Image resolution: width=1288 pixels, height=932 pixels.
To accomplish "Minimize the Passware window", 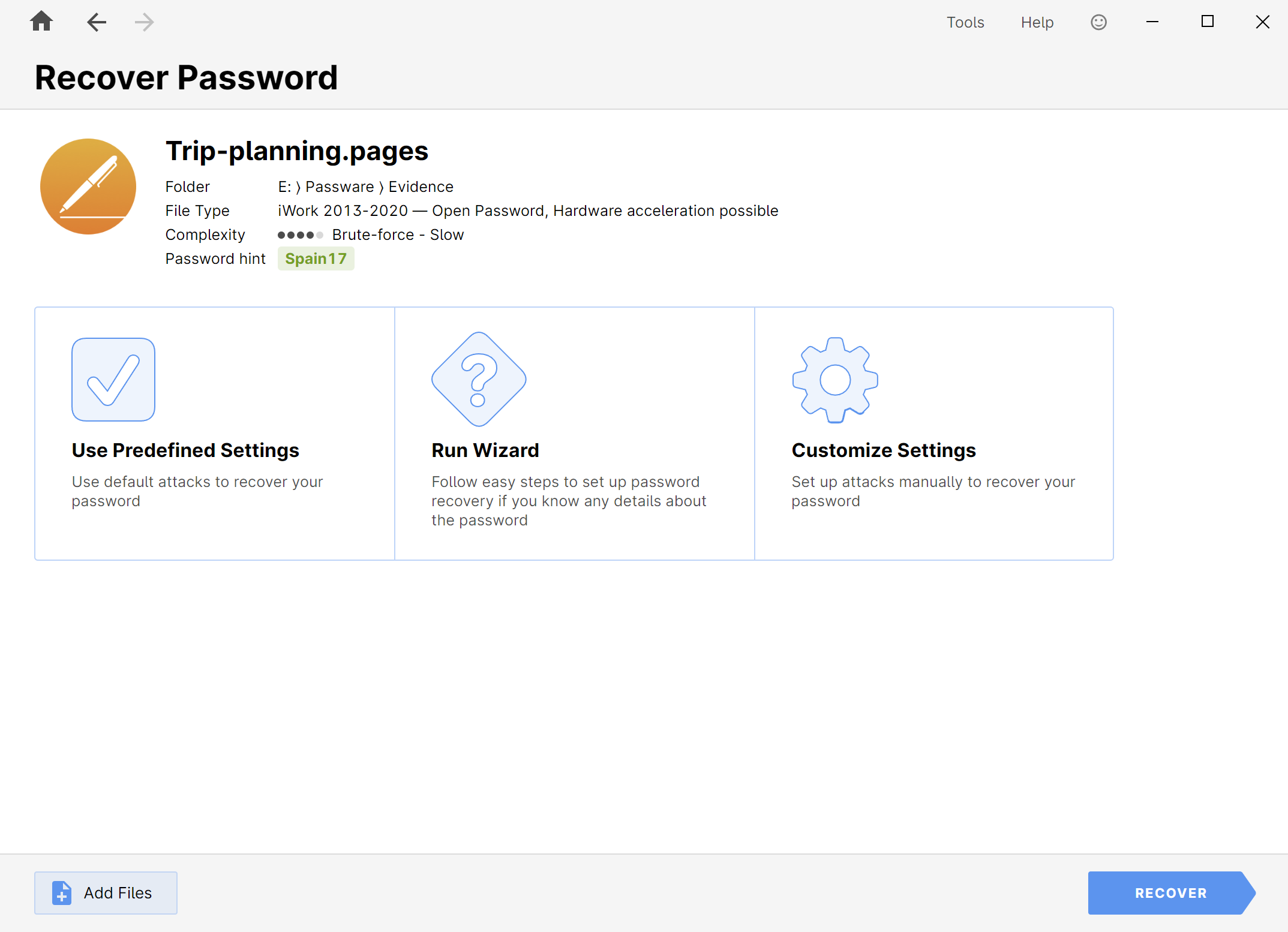I will click(1152, 22).
